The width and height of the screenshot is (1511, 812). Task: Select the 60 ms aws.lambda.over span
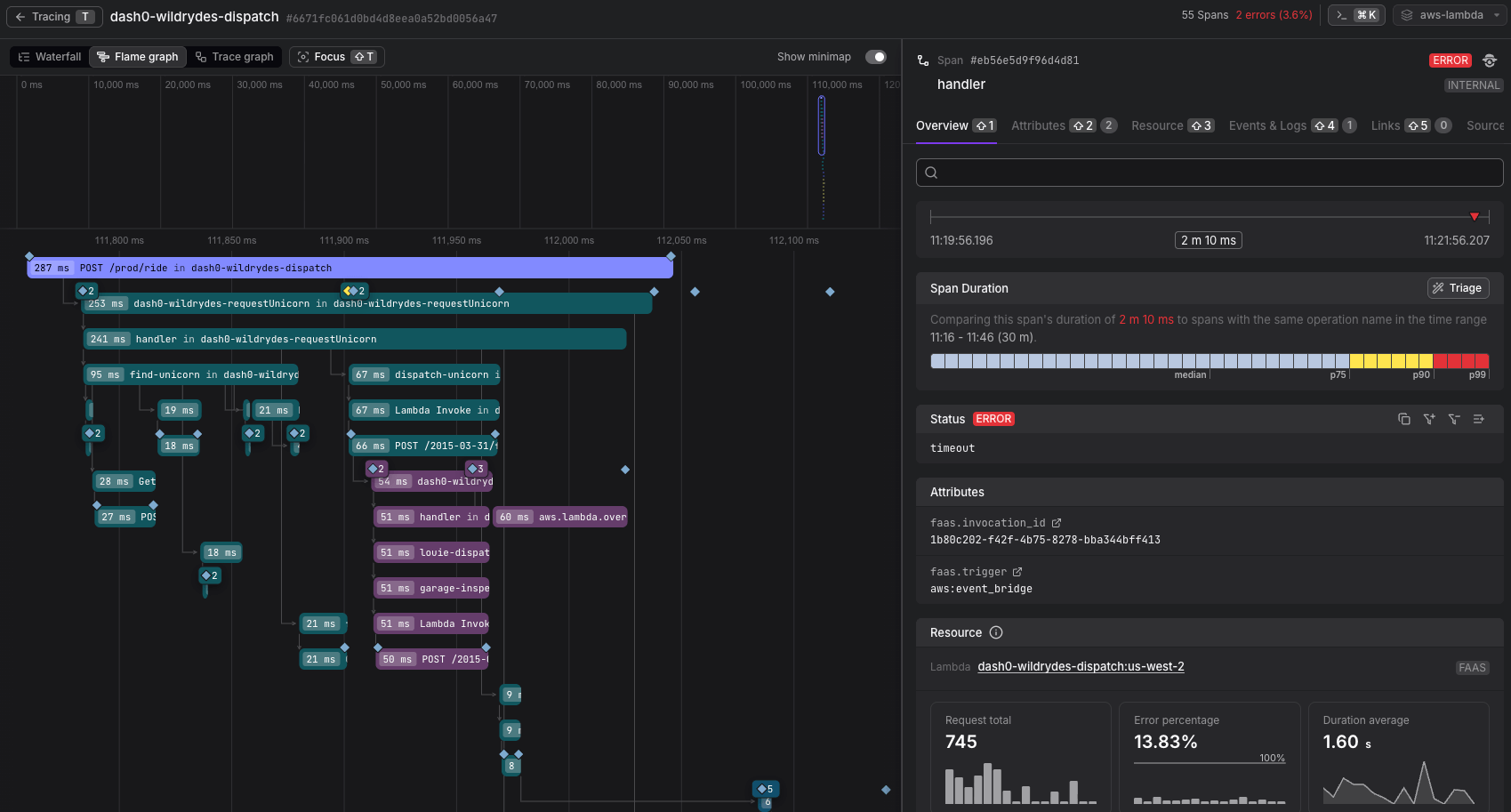560,517
